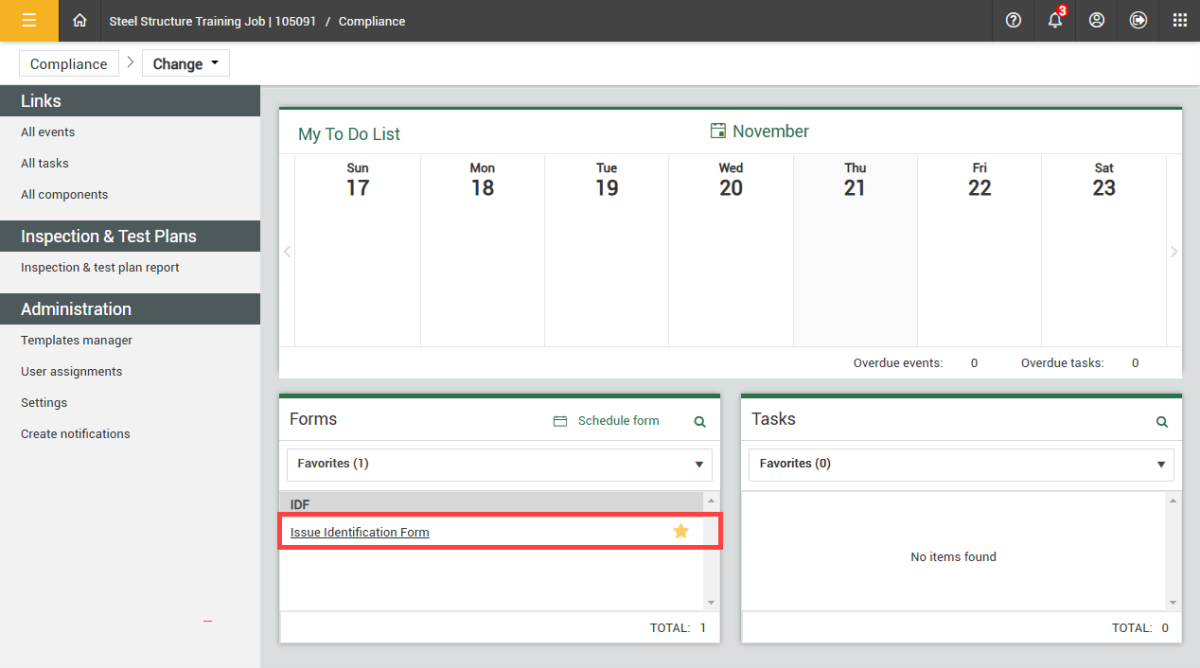Screen dimensions: 1200x668
Task: Expand the Change dropdown
Action: pyautogui.click(x=186, y=64)
